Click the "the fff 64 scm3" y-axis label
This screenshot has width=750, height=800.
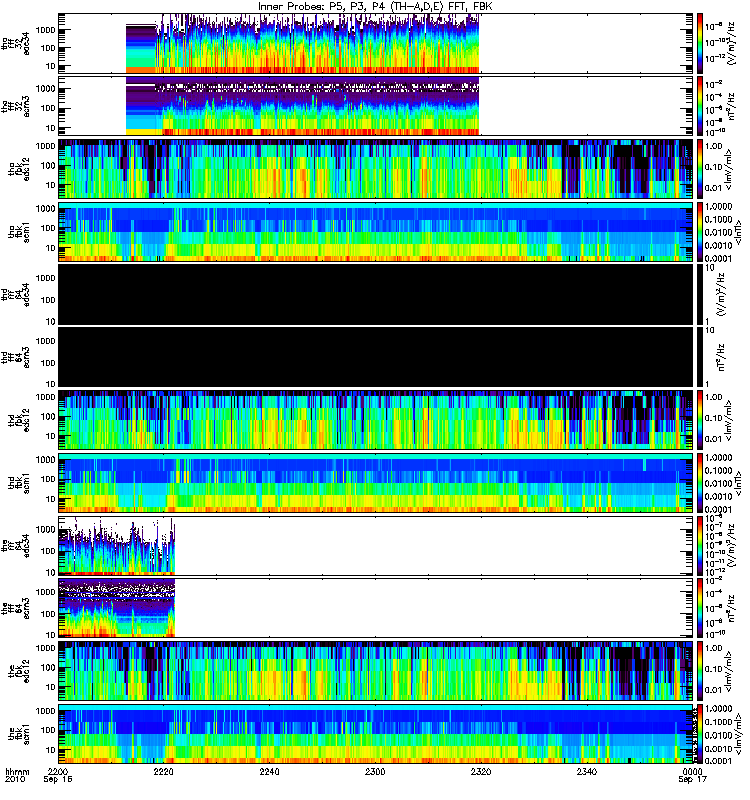pyautogui.click(x=15, y=608)
